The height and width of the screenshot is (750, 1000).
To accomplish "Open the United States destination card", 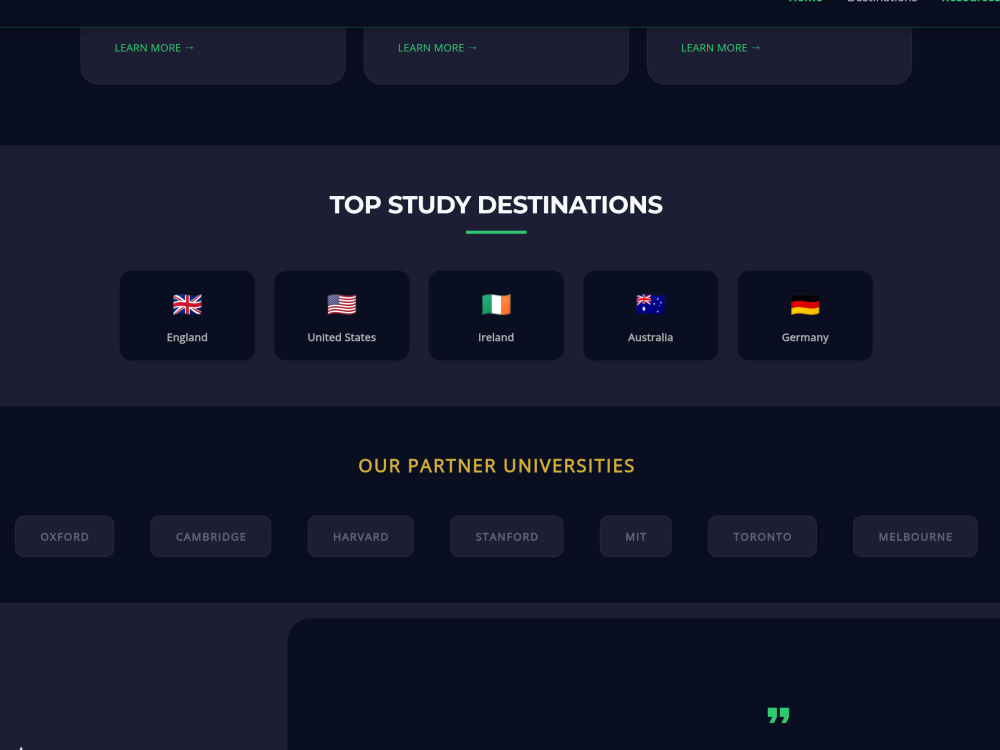I will 341,315.
